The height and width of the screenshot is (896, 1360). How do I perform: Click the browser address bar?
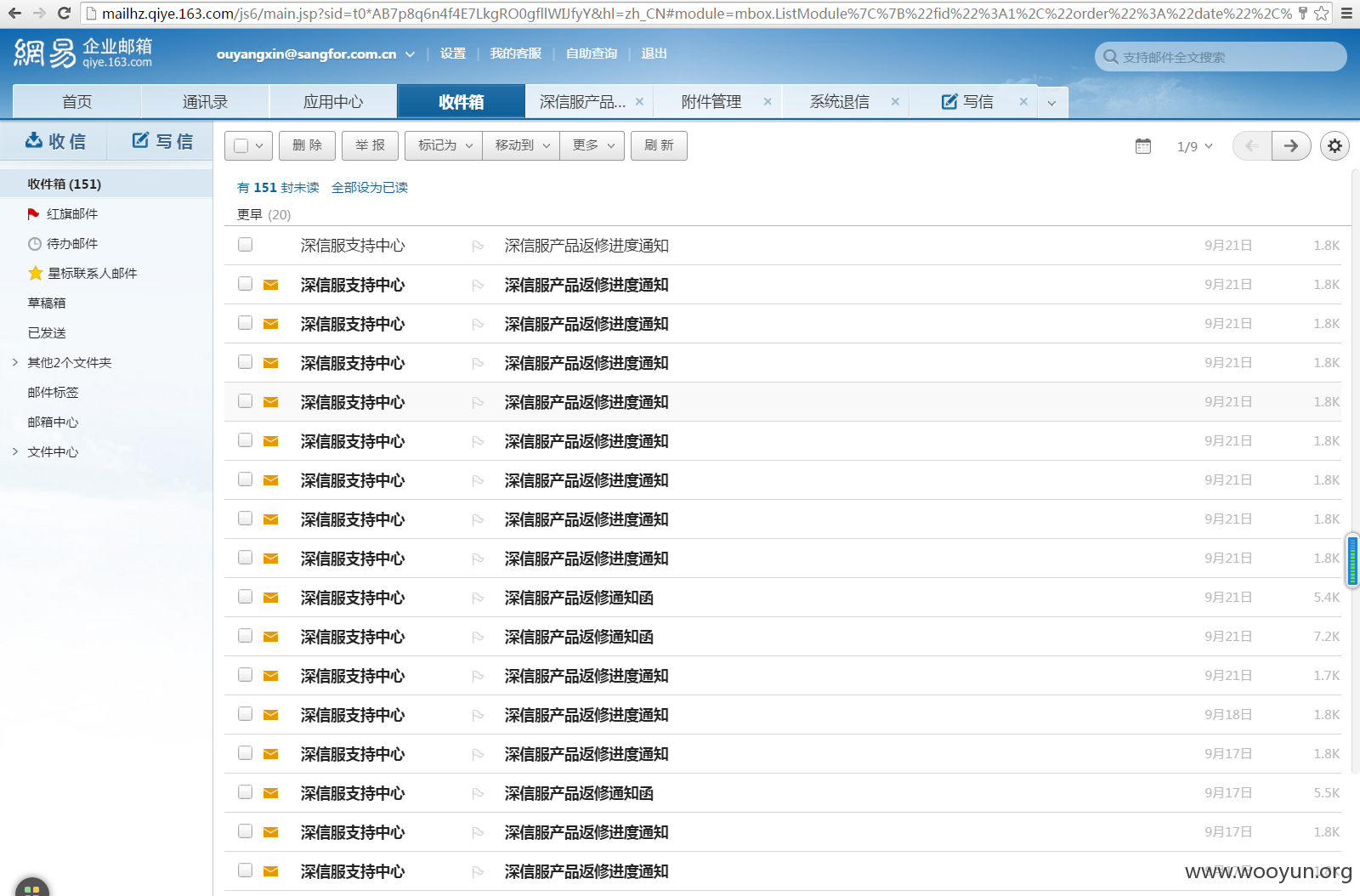pos(697,14)
